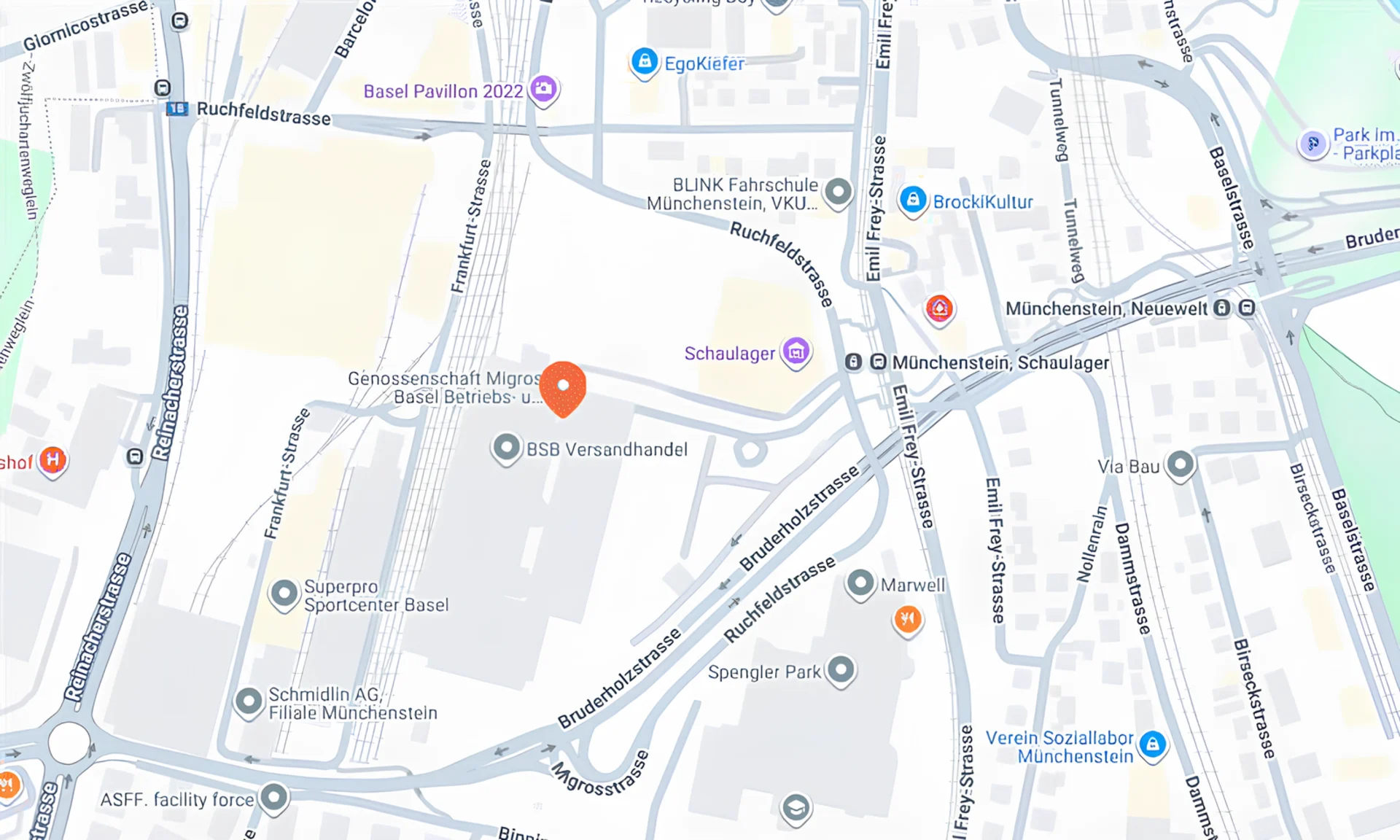
Task: Open the Schaulager museum icon
Action: (x=796, y=352)
